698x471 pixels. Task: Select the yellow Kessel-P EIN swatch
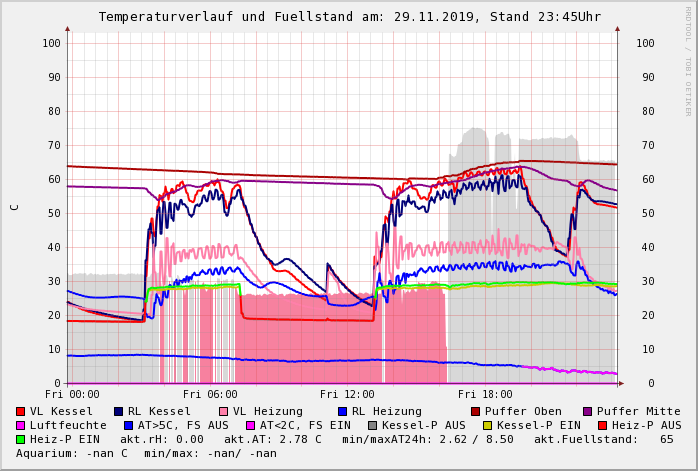point(488,425)
